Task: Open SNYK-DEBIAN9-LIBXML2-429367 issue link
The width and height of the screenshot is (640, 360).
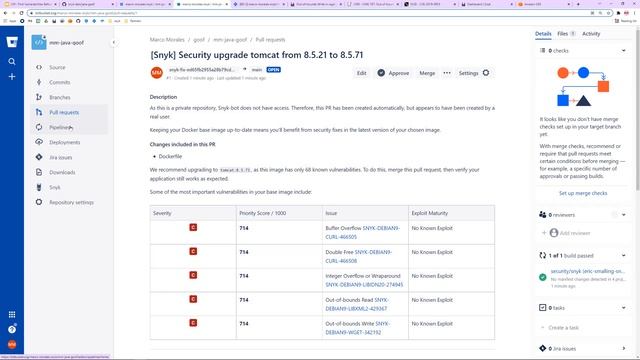Action: tap(356, 304)
